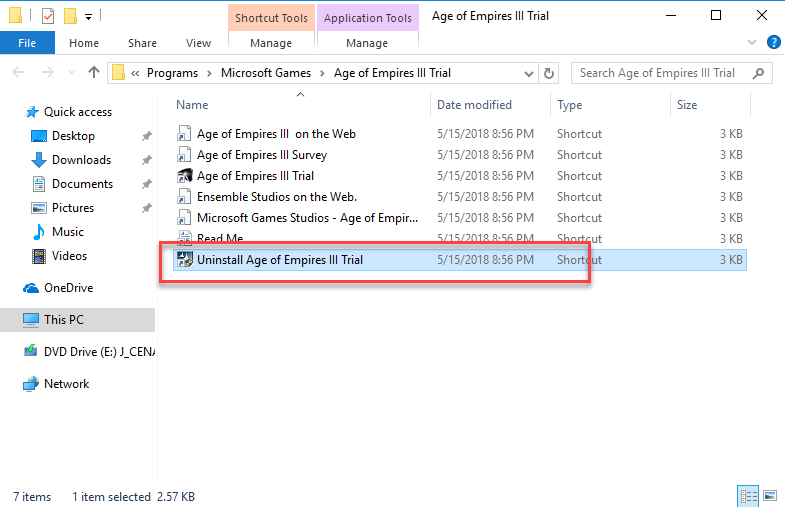Open Manage tab under Shortcut Tools
The width and height of the screenshot is (785, 507).
271,43
